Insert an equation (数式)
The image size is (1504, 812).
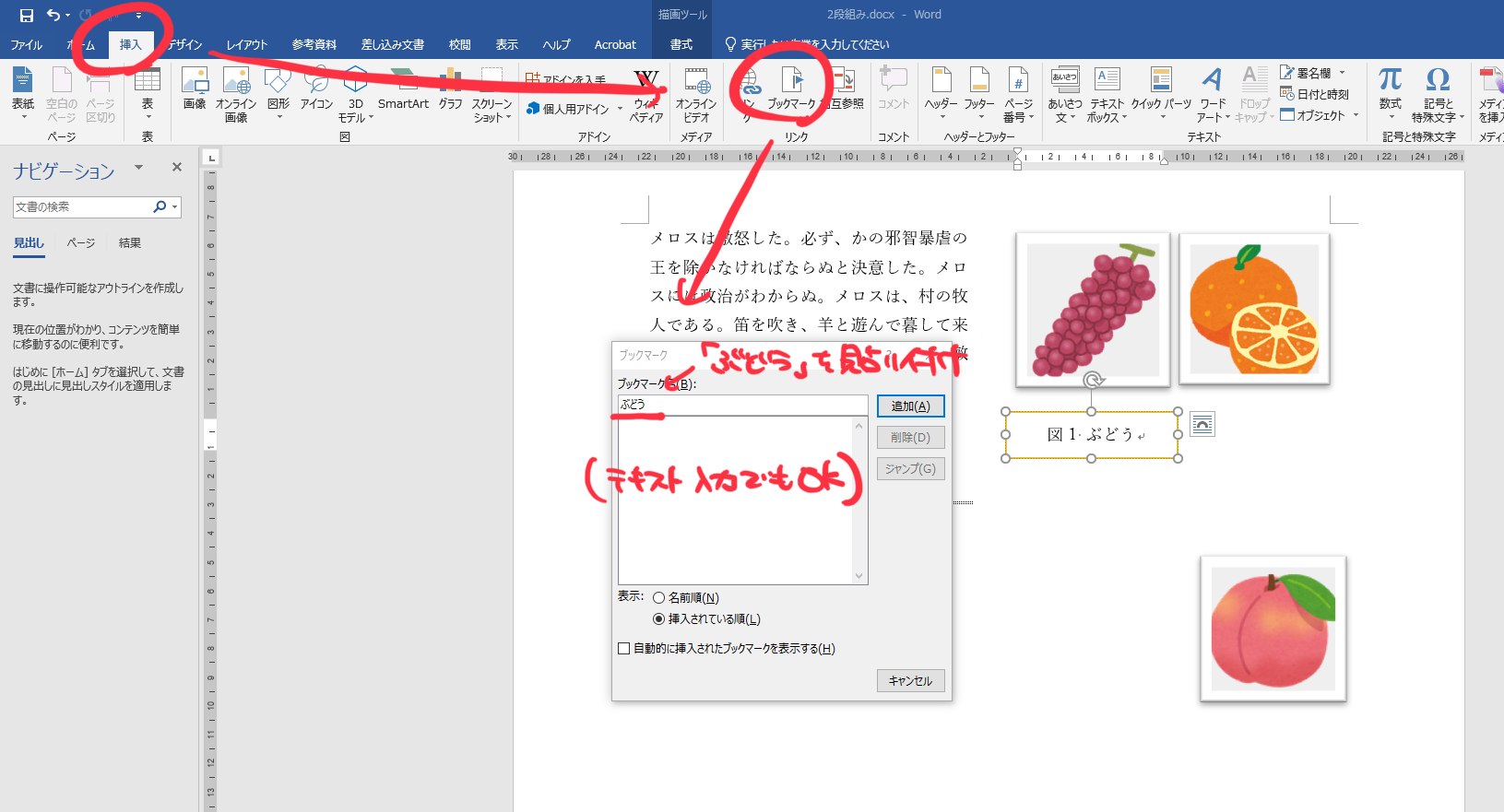tap(1390, 94)
